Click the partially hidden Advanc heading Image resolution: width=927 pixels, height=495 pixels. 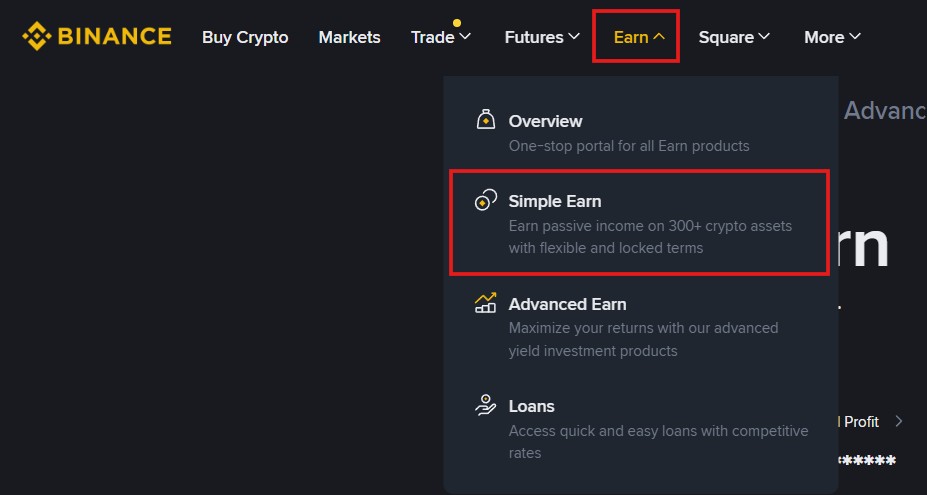pyautogui.click(x=884, y=110)
